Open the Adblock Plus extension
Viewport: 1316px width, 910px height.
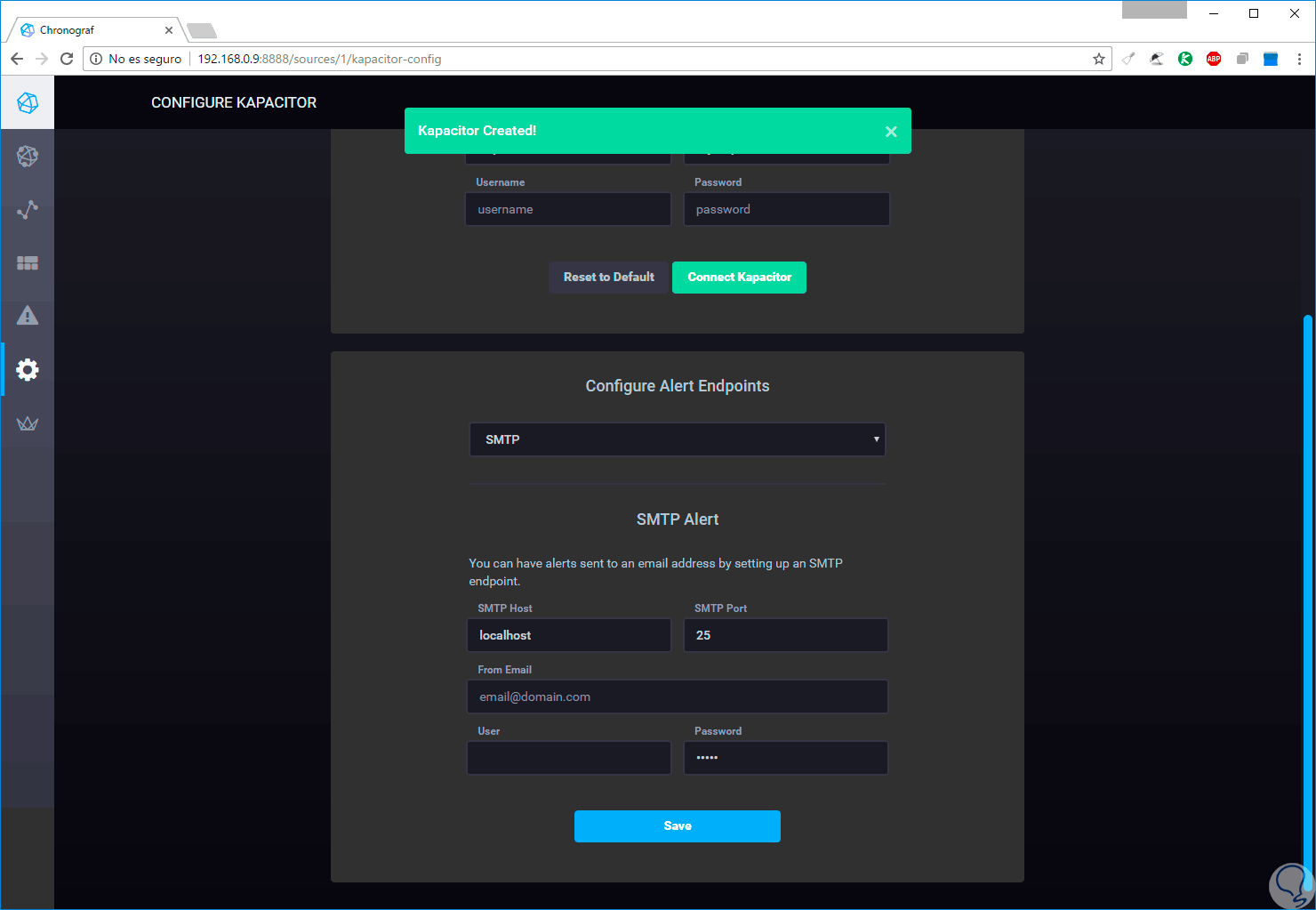1214,59
